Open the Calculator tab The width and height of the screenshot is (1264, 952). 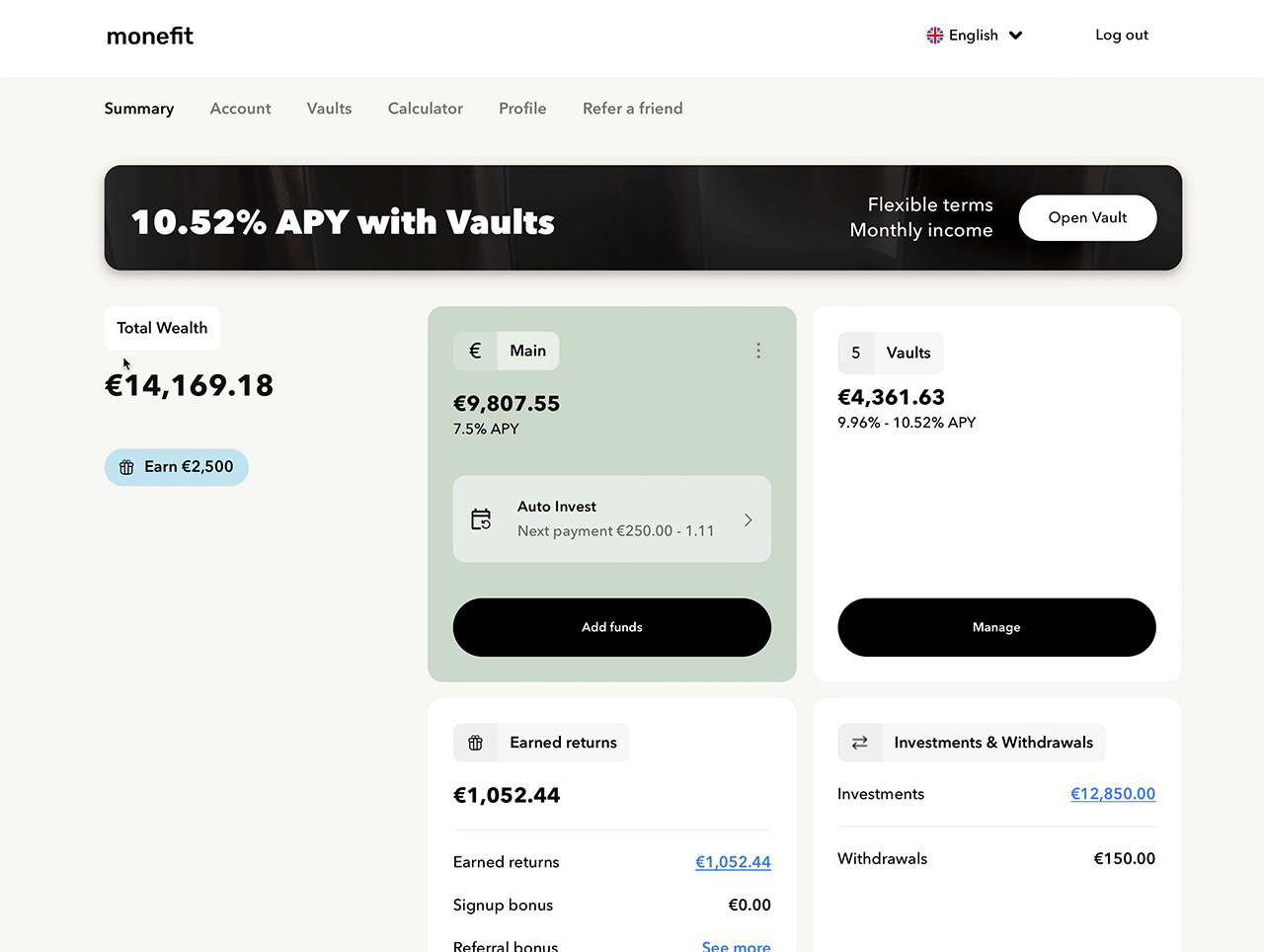[425, 109]
